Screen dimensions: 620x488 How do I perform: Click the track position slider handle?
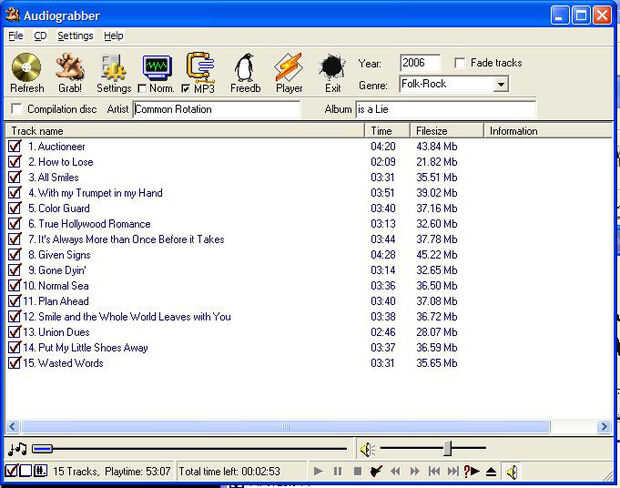click(42, 448)
